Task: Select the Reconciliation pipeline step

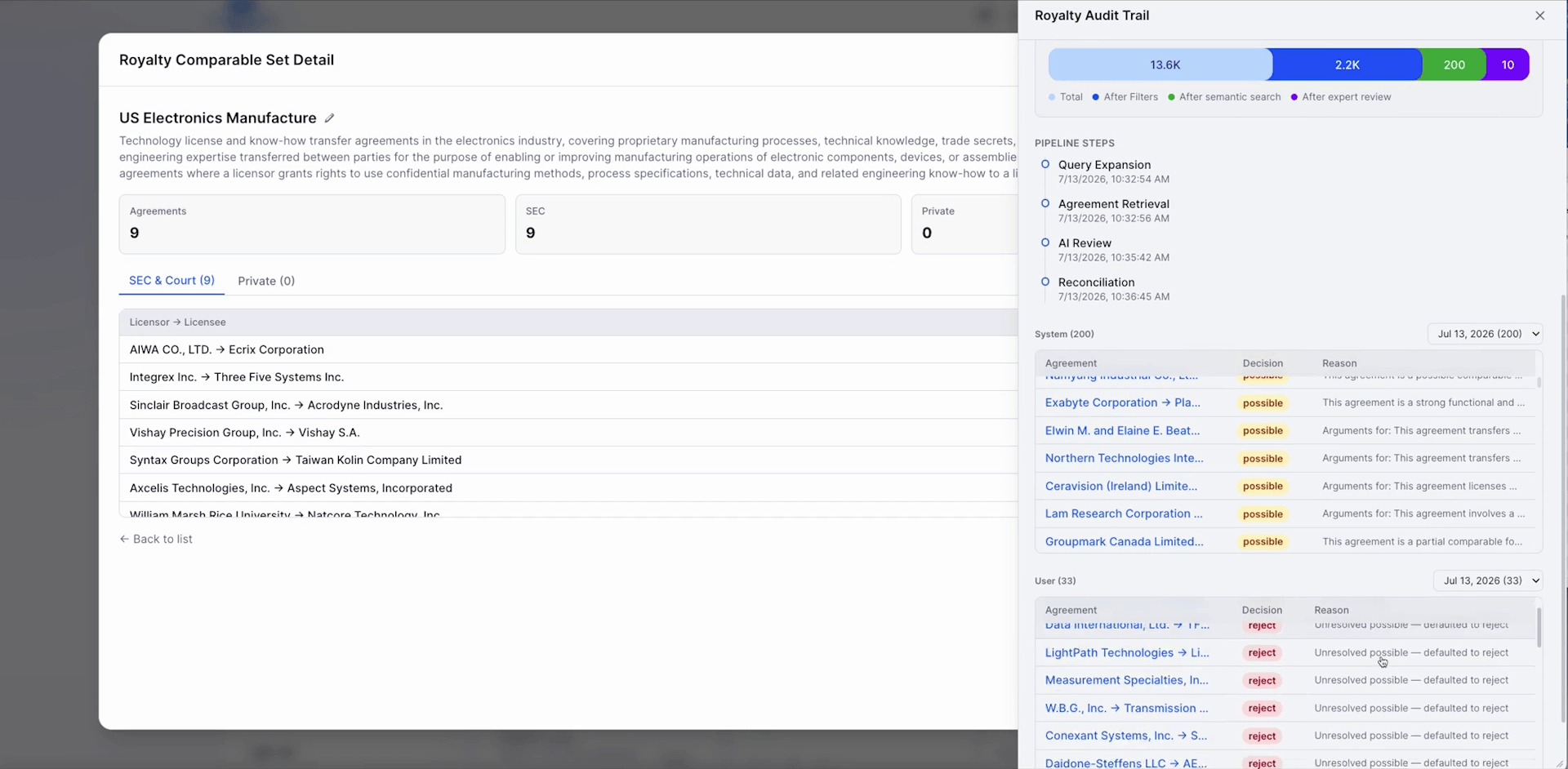Action: pyautogui.click(x=1096, y=282)
